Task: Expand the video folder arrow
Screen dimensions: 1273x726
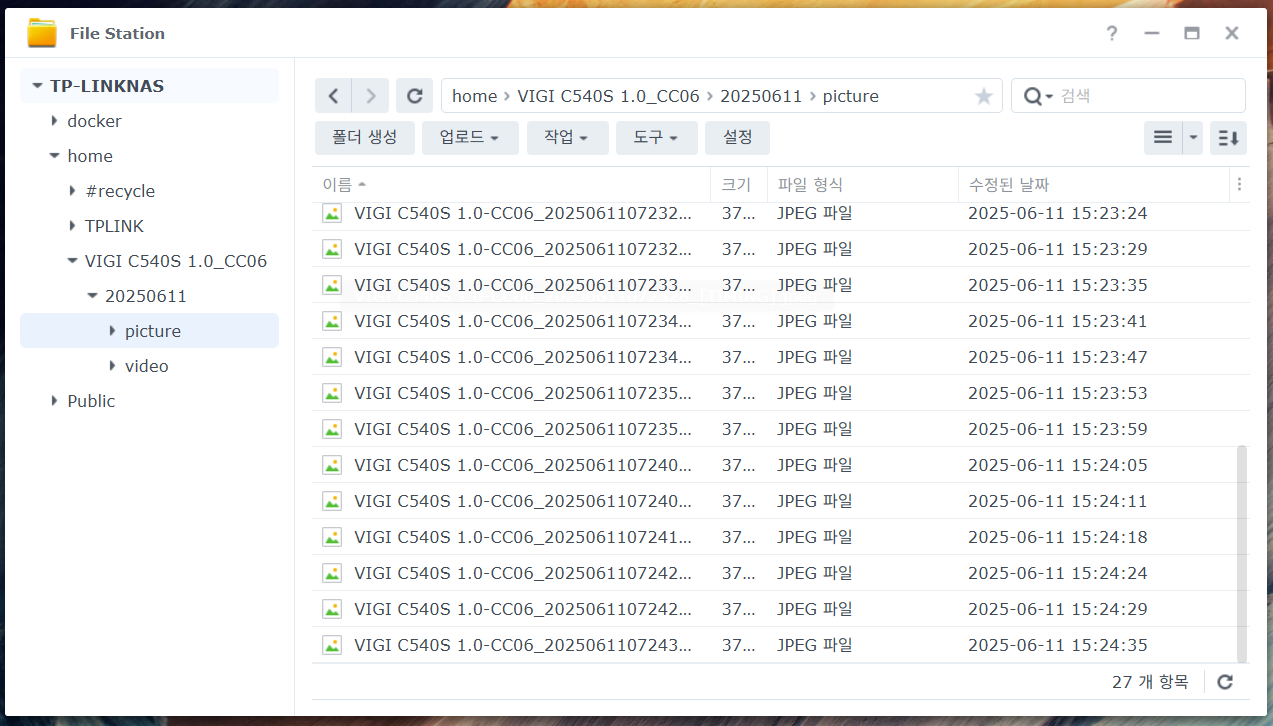Action: click(112, 366)
